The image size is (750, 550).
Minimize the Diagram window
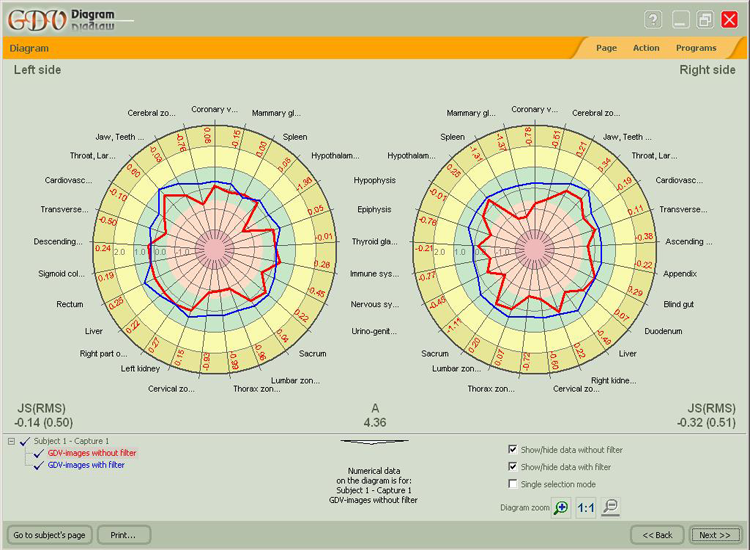tap(682, 20)
